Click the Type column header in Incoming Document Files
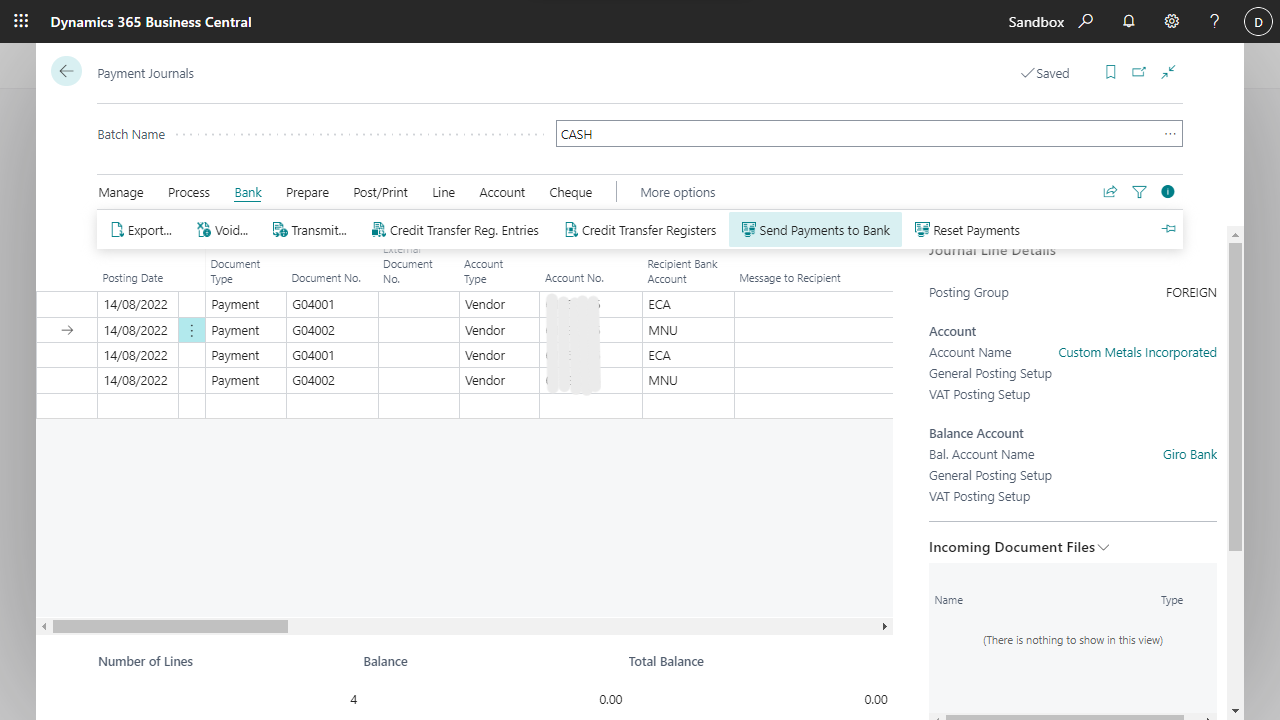 [x=1172, y=600]
